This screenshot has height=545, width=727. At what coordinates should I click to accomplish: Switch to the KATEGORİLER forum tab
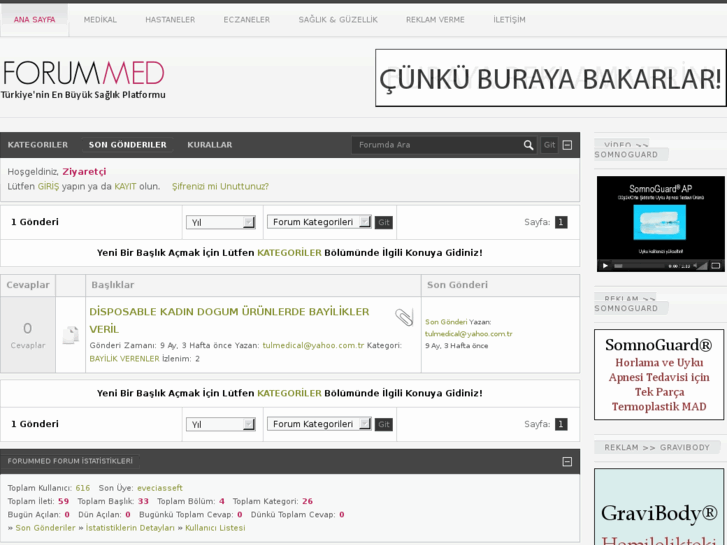38,145
